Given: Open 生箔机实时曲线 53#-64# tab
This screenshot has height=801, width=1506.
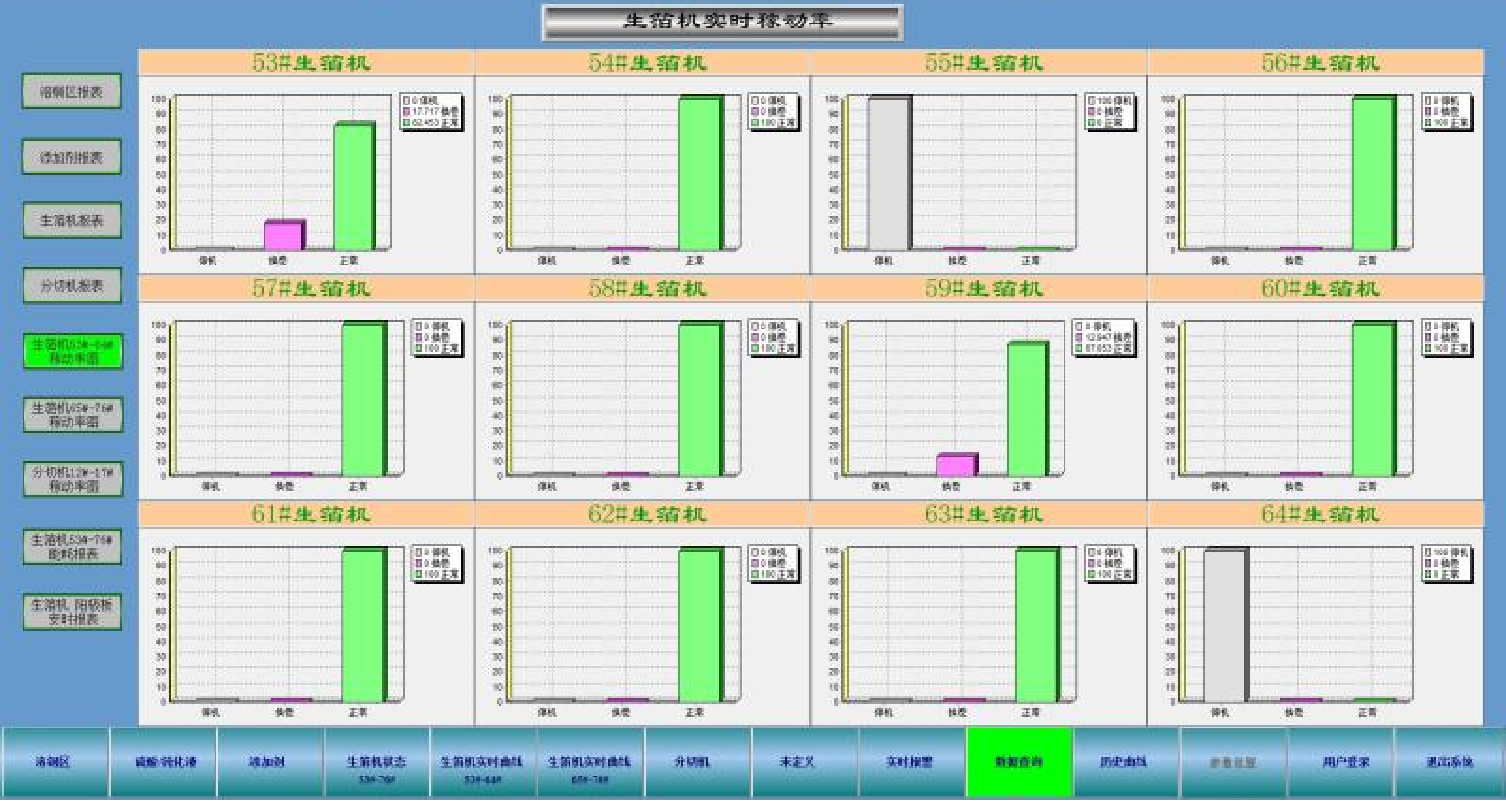Looking at the screenshot, I should click(483, 762).
